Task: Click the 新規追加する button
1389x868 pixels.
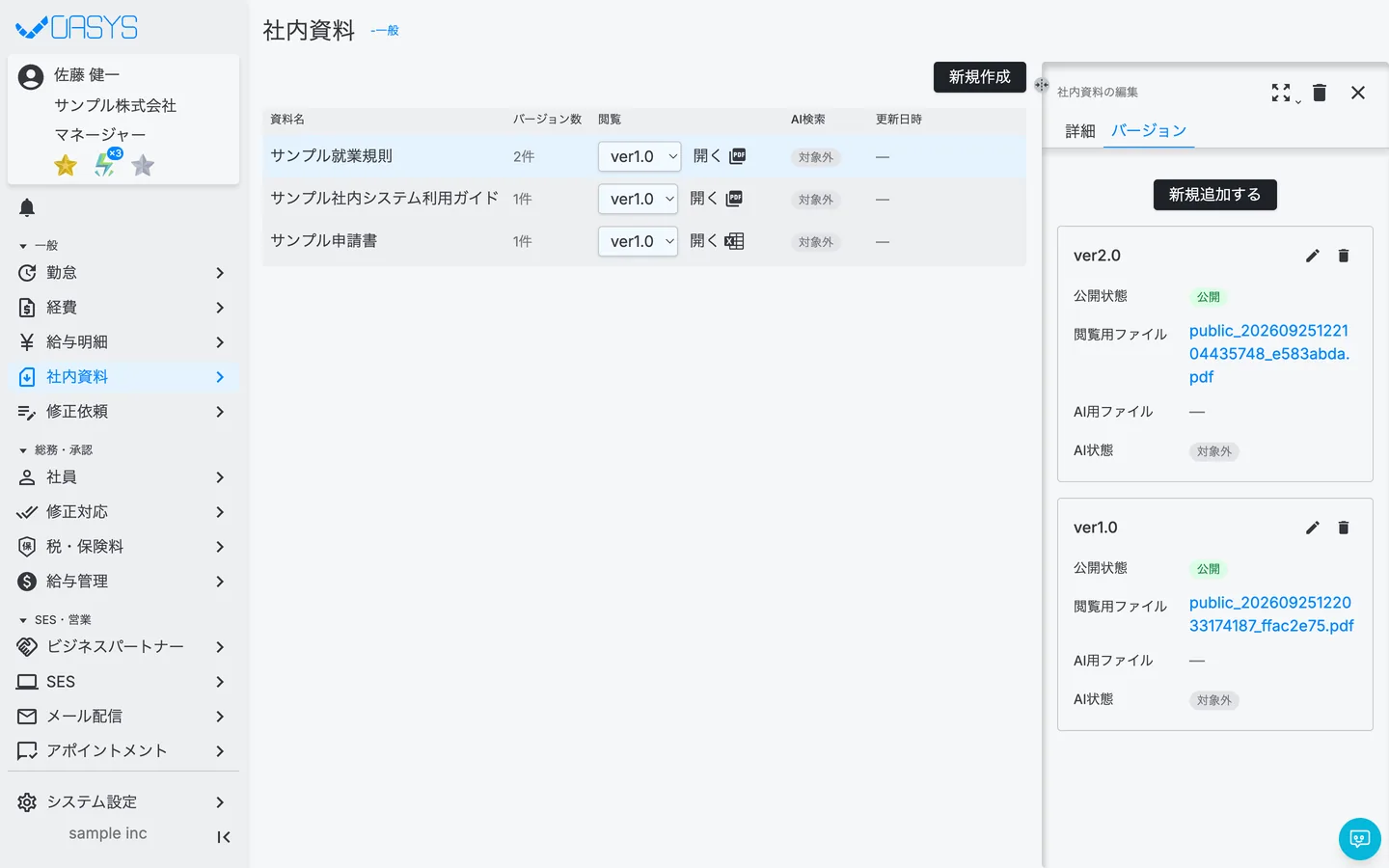Action: (x=1215, y=195)
